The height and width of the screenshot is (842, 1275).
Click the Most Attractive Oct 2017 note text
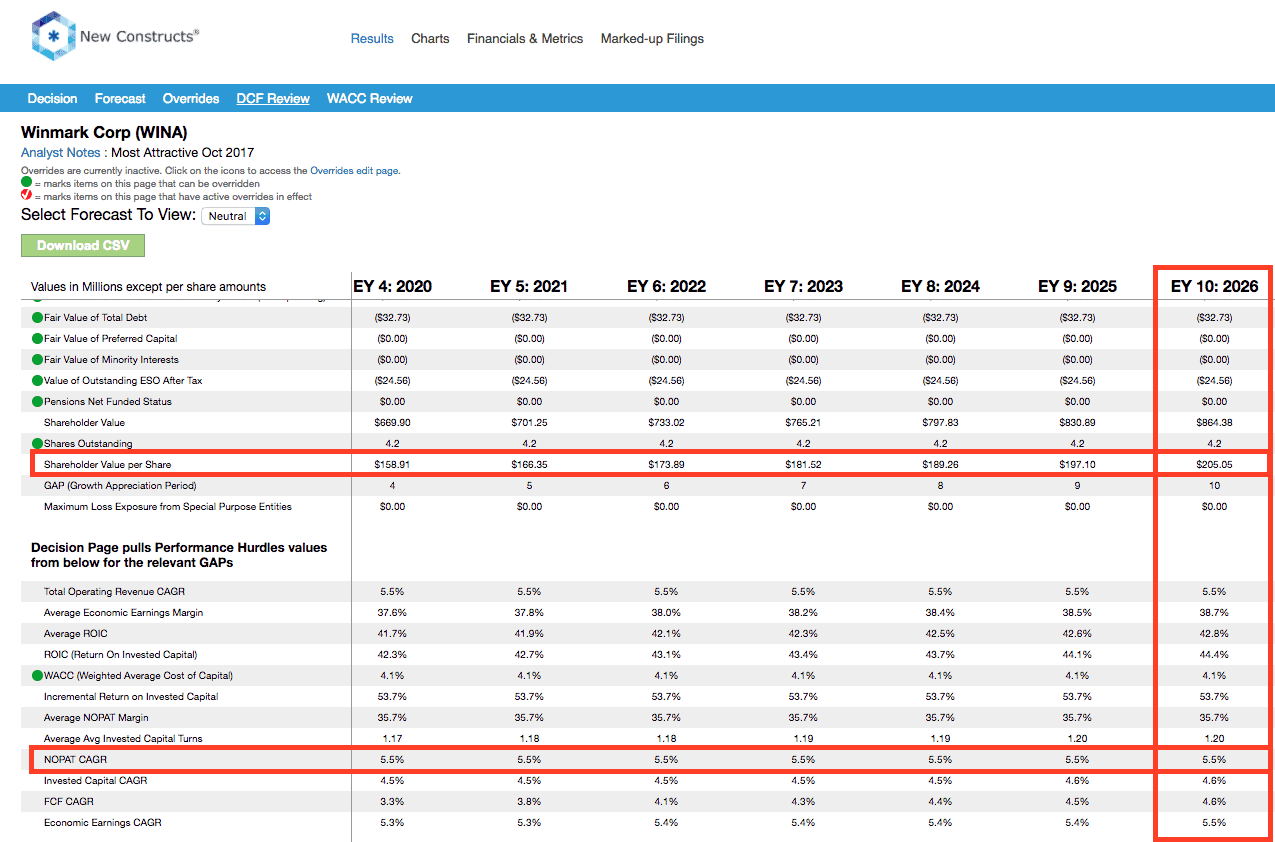182,153
